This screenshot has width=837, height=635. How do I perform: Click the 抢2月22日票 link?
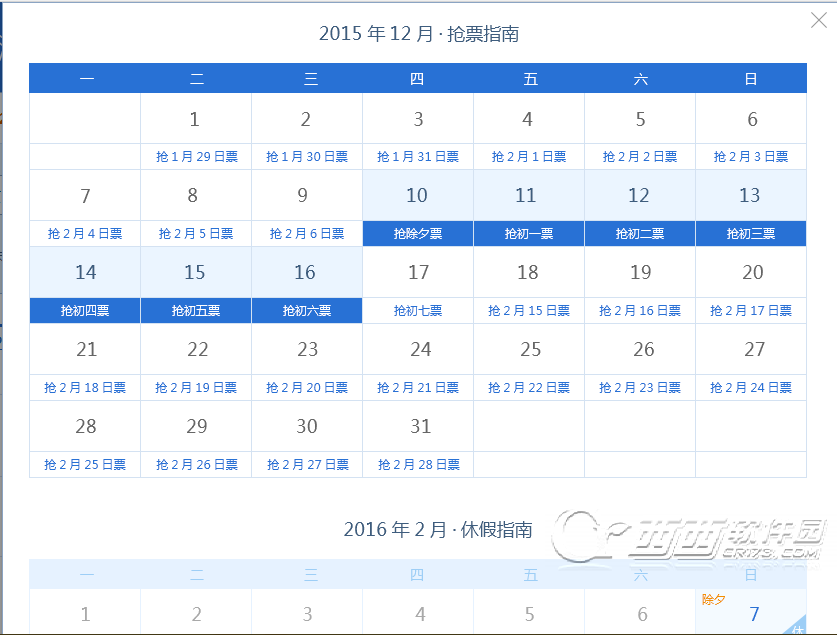tap(529, 387)
